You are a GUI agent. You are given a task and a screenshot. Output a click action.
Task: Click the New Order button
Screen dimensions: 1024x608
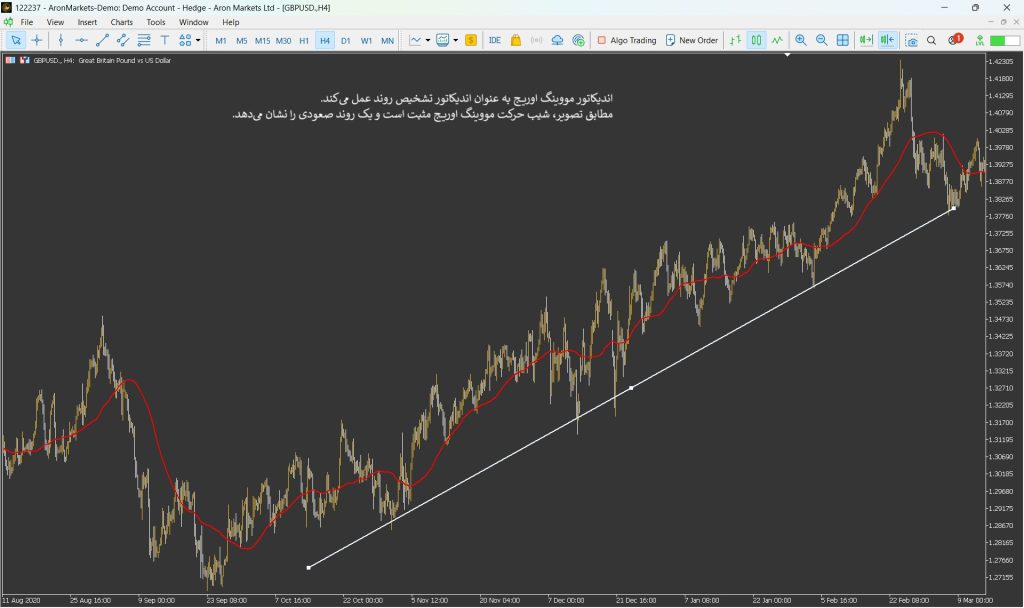tap(692, 40)
